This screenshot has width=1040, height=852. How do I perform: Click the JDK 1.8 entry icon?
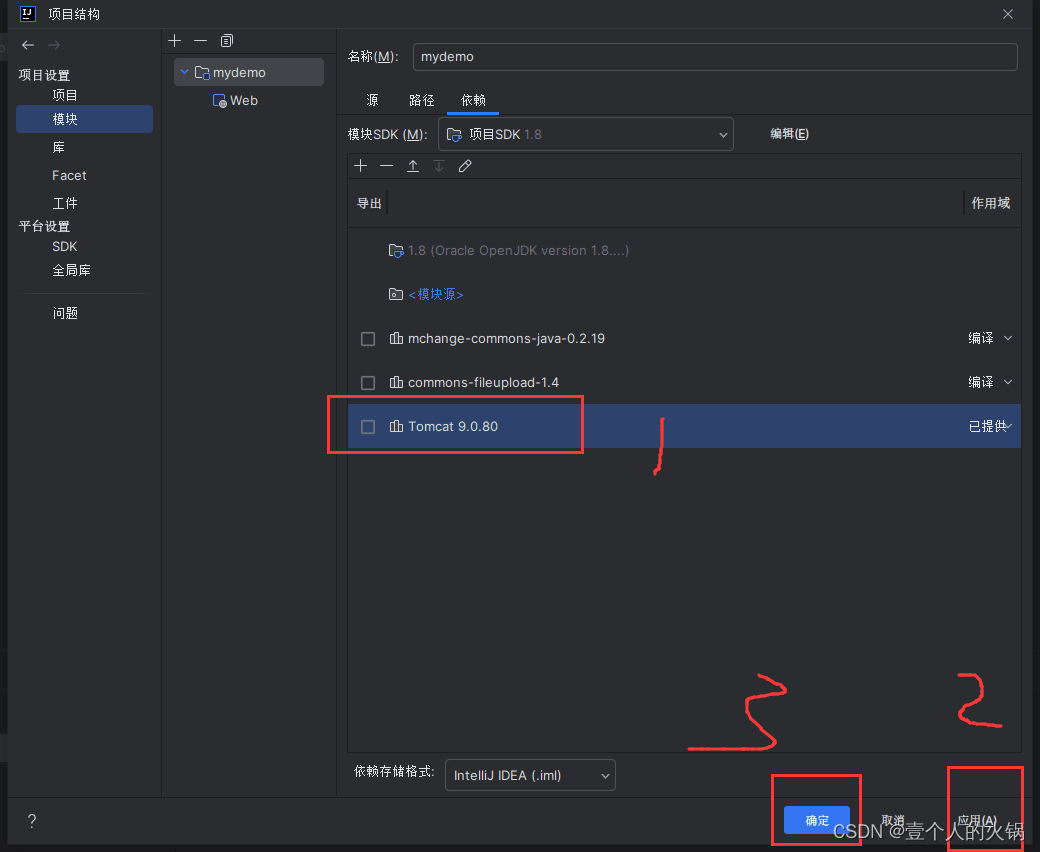click(x=396, y=251)
